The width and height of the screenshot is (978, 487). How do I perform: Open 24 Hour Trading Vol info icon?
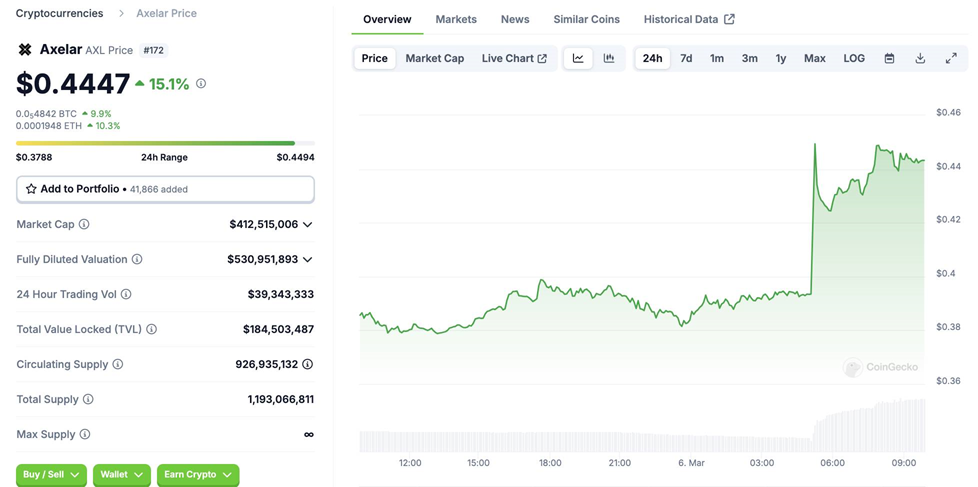pos(125,294)
